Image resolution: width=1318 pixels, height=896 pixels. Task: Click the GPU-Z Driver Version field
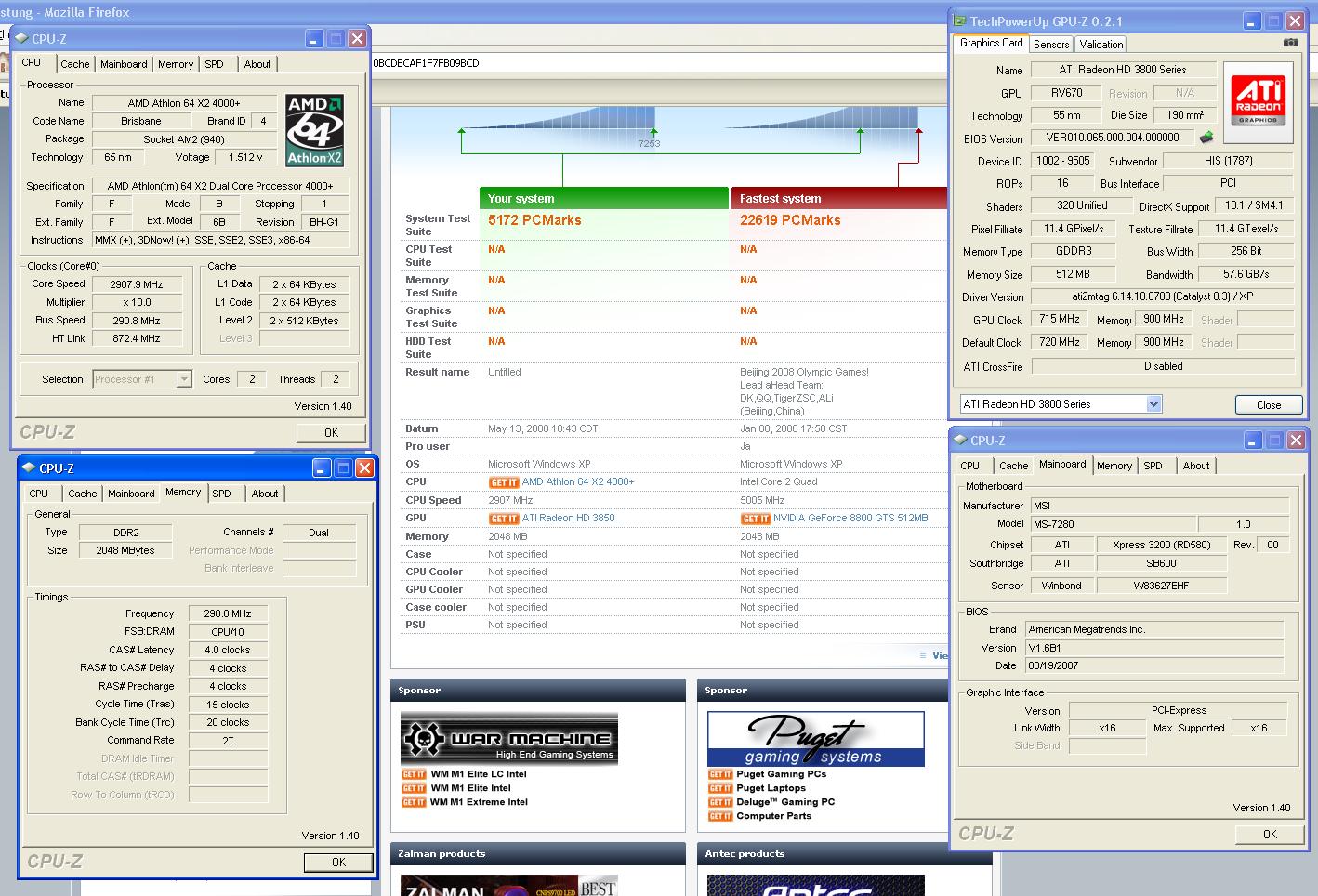[1163, 296]
